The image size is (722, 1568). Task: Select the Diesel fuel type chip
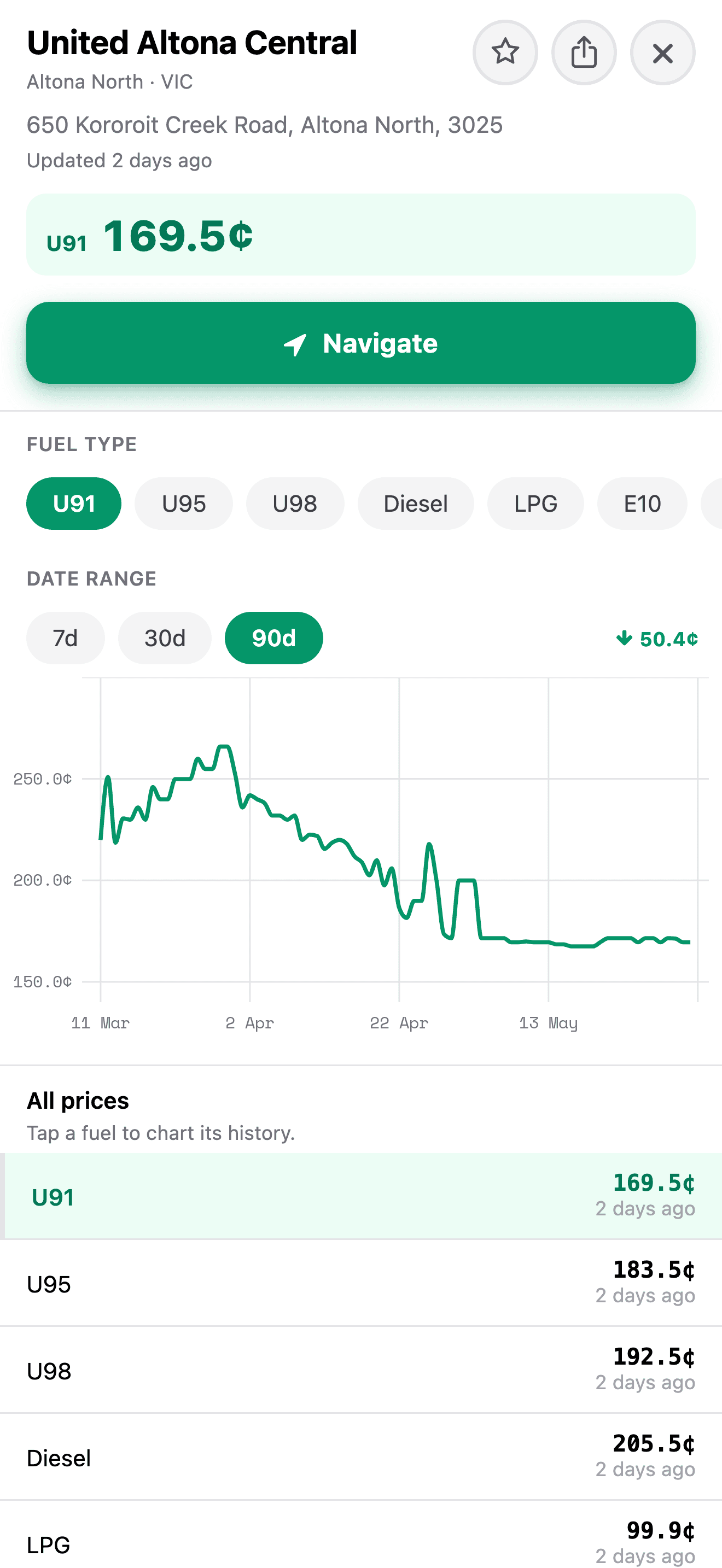click(x=415, y=504)
